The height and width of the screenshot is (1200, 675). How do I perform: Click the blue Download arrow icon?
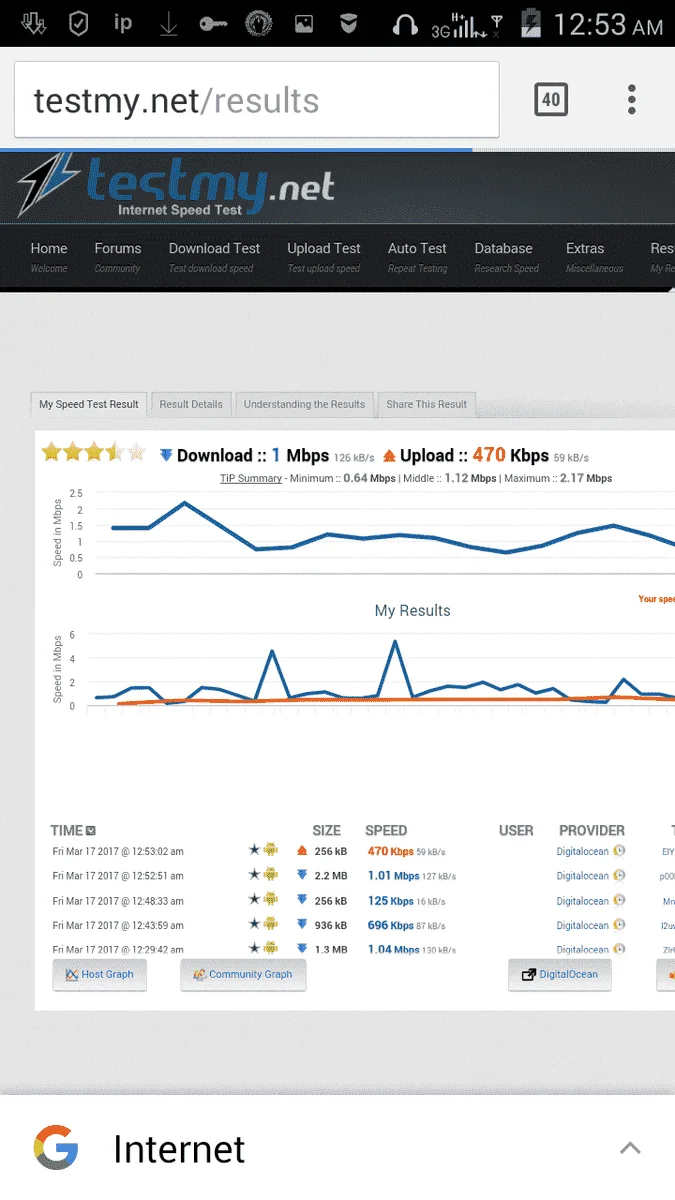166,455
